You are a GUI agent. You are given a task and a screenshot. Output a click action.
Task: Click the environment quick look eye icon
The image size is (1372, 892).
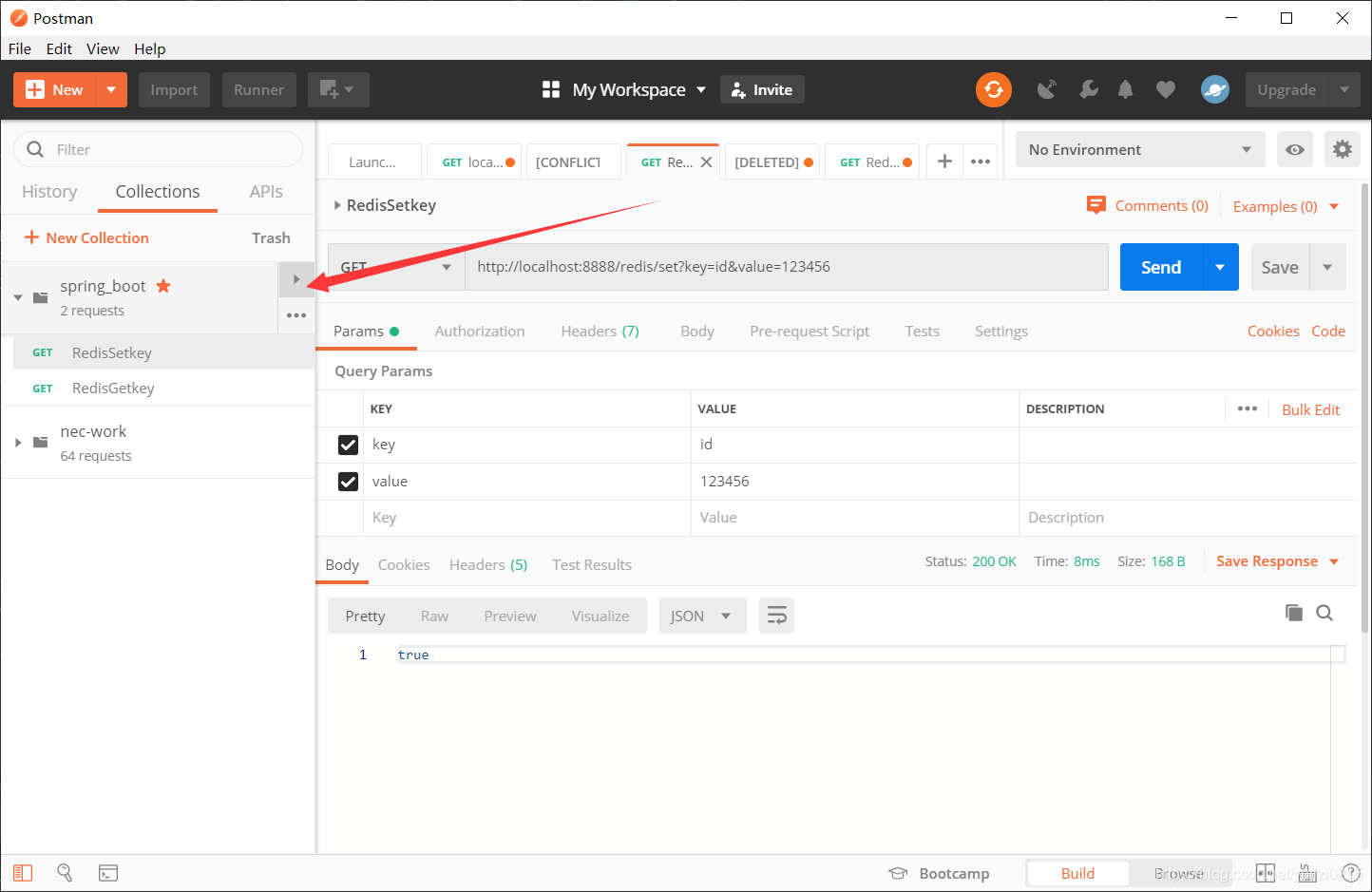[x=1294, y=150]
